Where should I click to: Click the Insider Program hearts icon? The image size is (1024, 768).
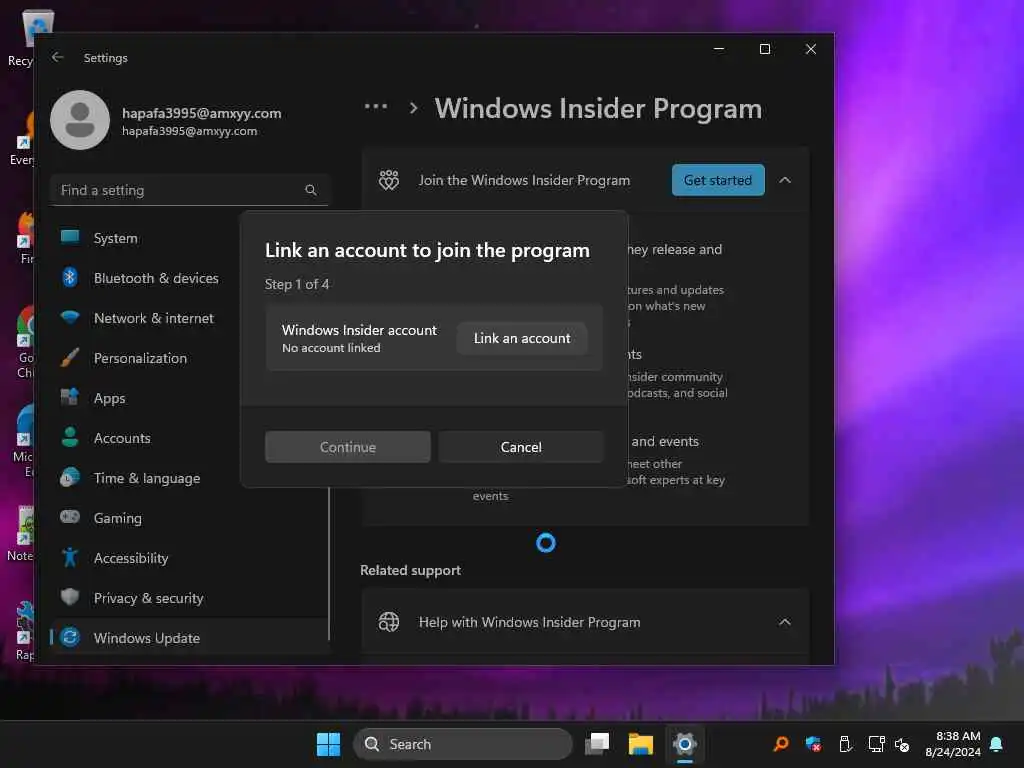point(389,180)
